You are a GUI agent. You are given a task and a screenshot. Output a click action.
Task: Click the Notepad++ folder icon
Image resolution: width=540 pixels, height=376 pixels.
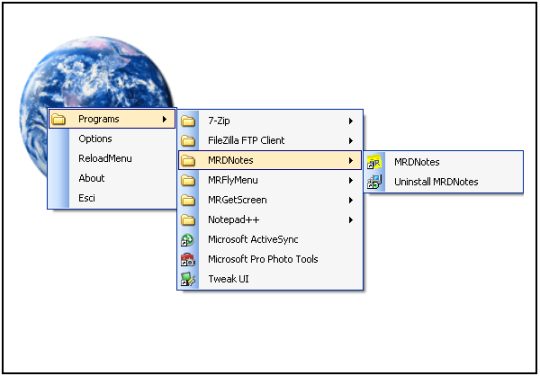pyautogui.click(x=188, y=220)
